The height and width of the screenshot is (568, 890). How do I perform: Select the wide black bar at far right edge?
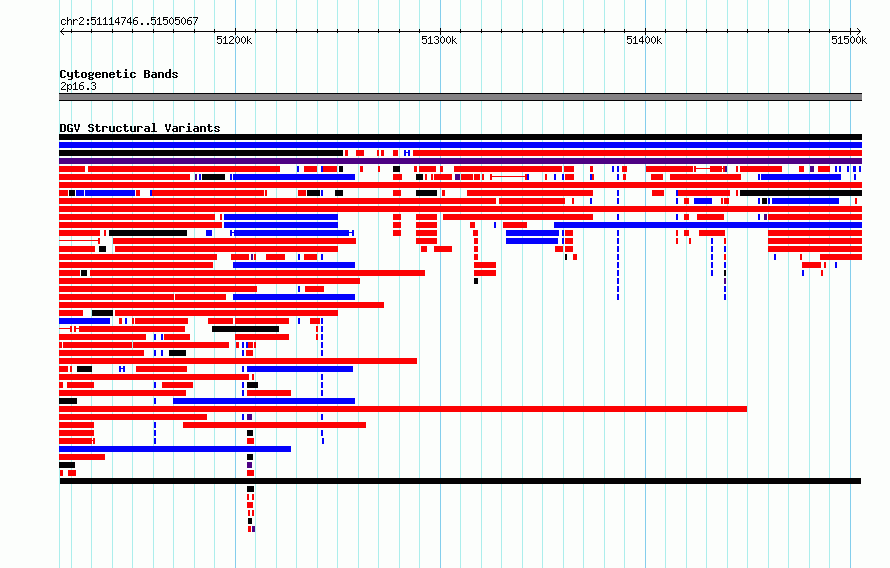[801, 193]
